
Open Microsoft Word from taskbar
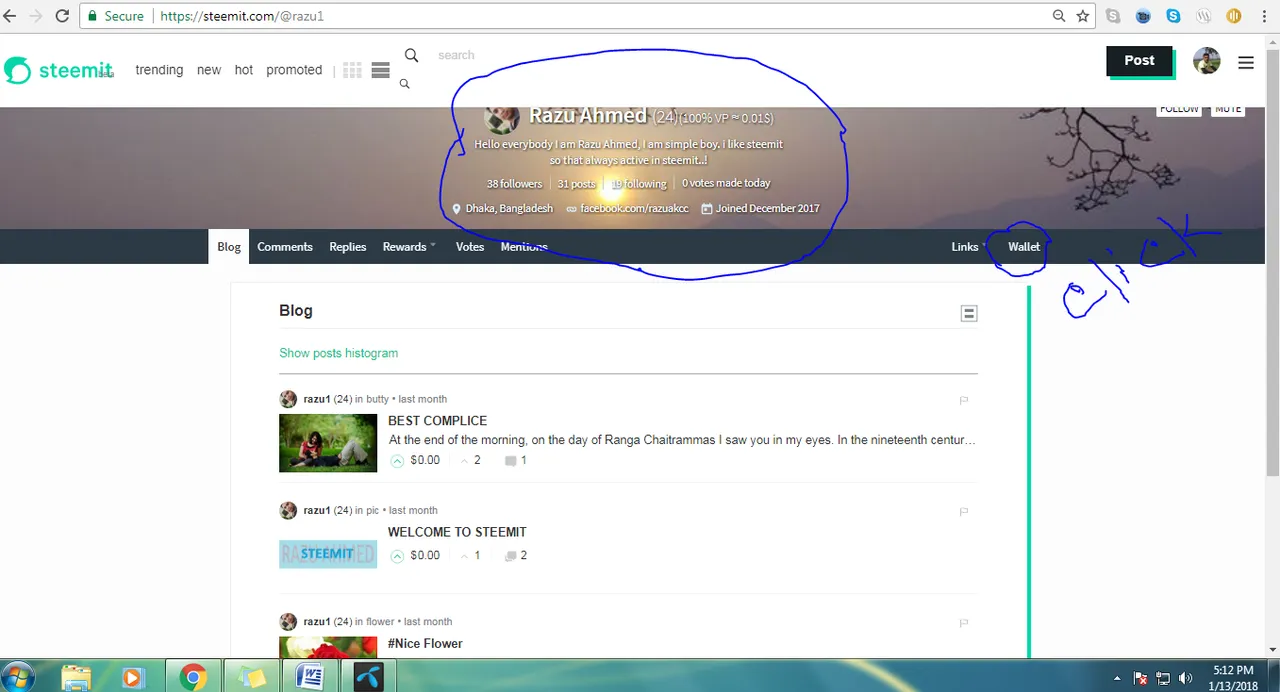coord(309,677)
